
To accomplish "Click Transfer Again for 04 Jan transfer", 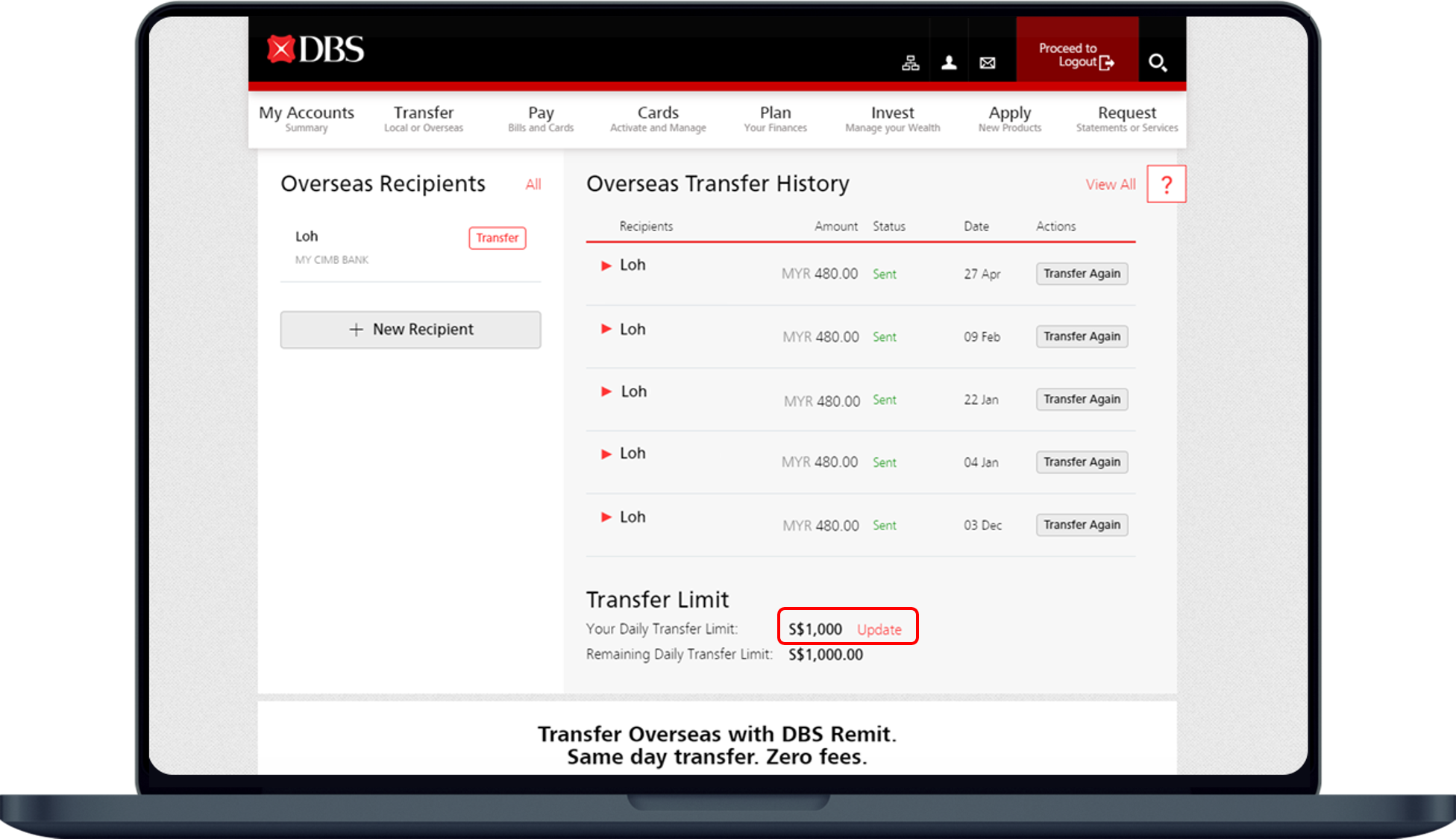I will (1082, 462).
